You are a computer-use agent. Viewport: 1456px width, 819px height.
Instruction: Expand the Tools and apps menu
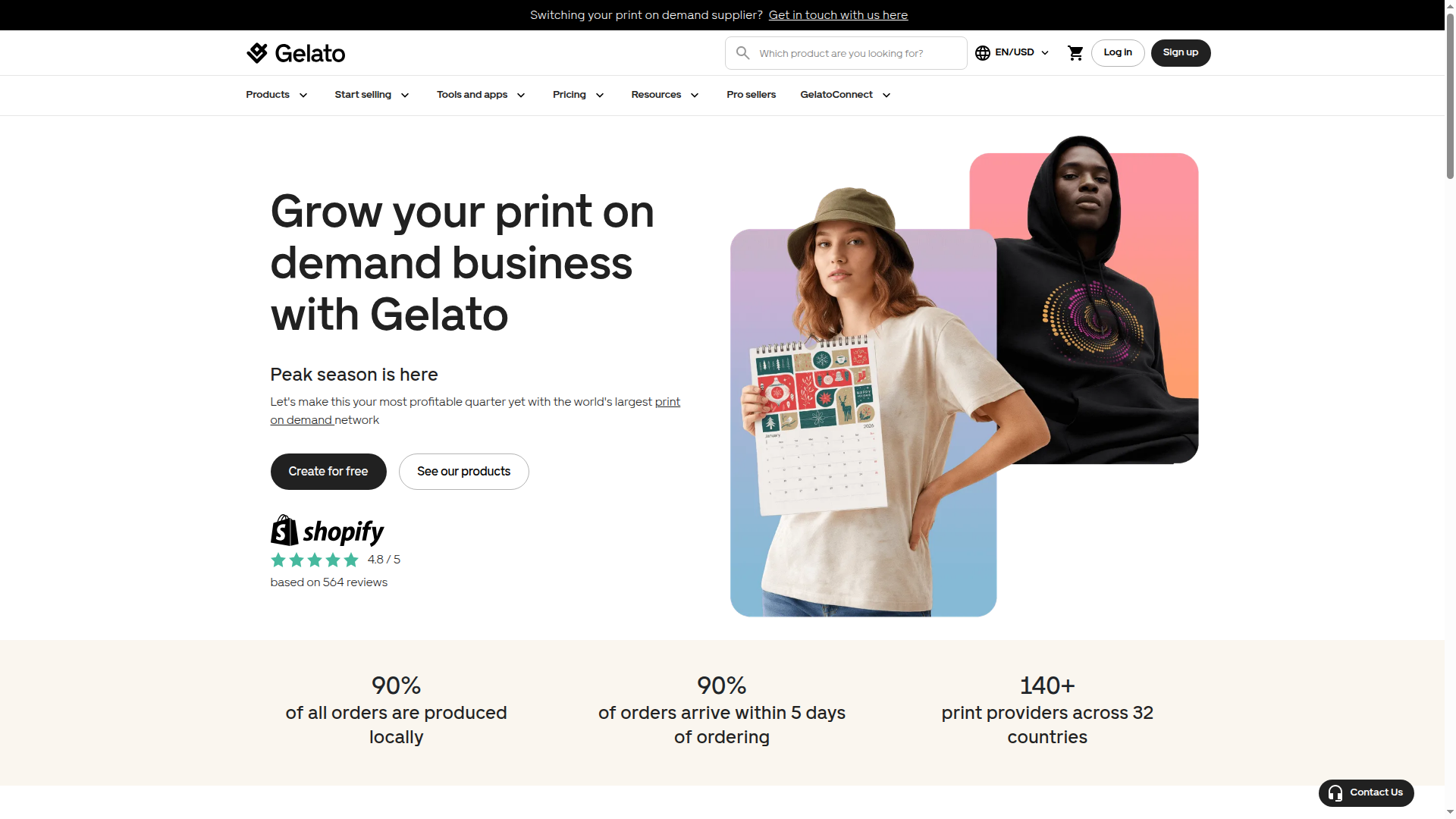[482, 95]
